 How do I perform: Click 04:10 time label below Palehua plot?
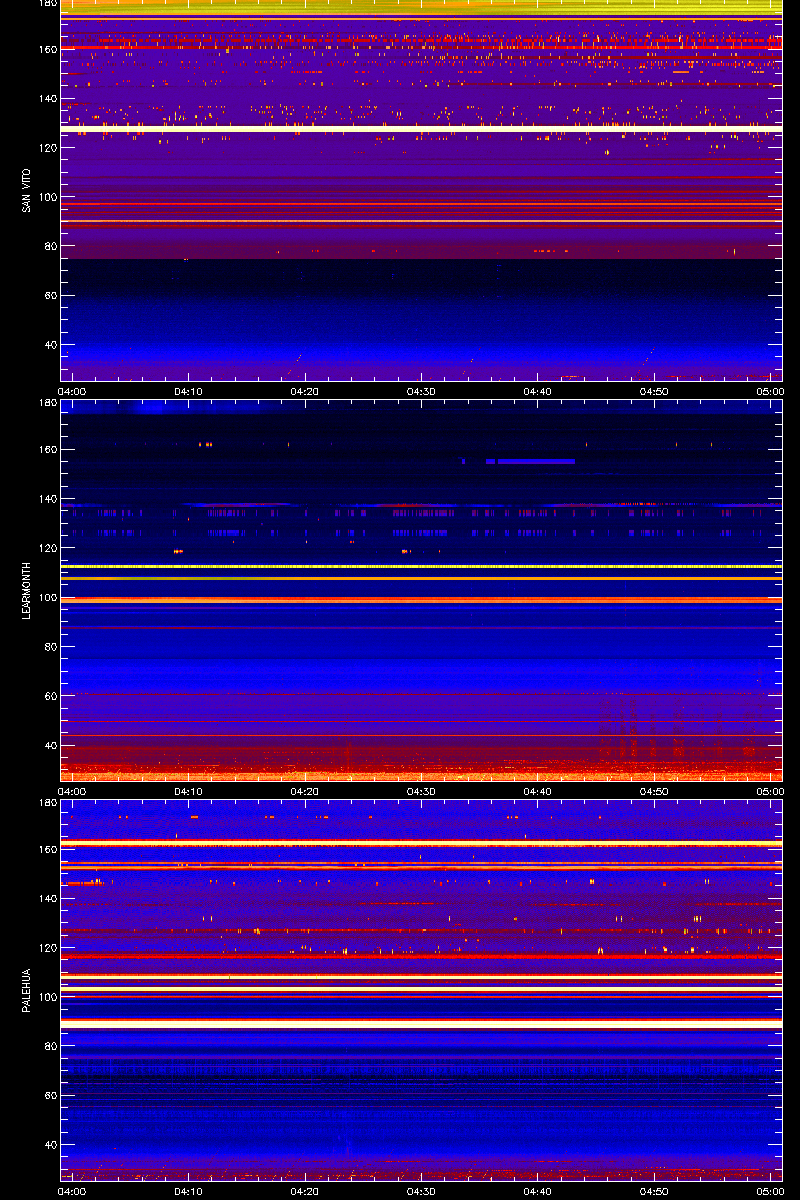tap(189, 1191)
